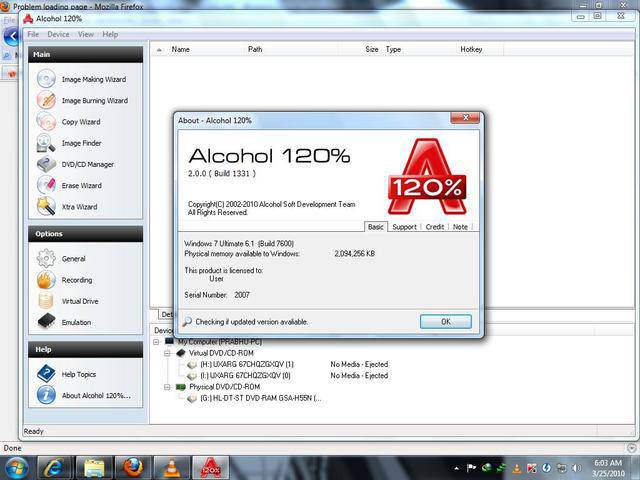Collapse the My Computer (PRABHU-PC) tree node
This screenshot has width=640, height=480.
click(156, 342)
